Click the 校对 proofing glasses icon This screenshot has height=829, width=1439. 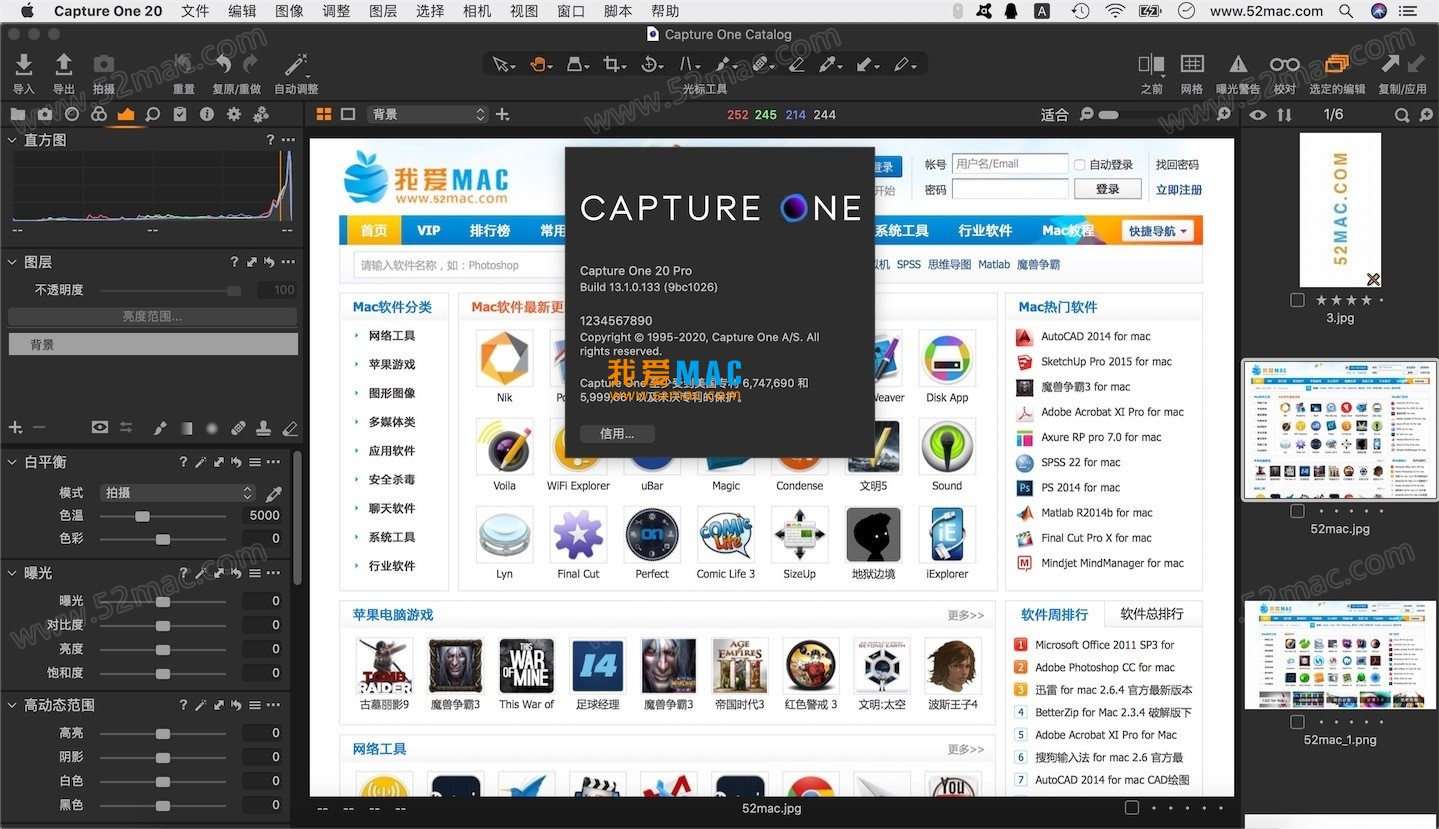pos(1284,65)
